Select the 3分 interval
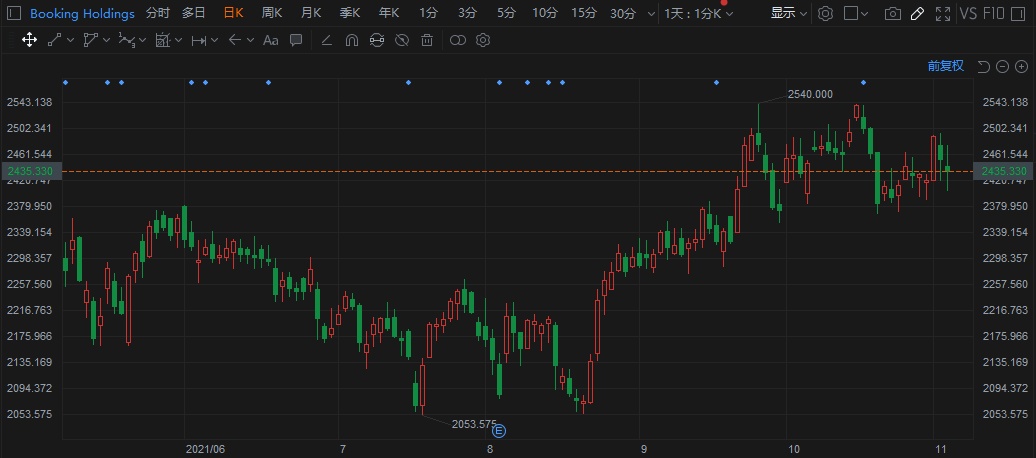This screenshot has width=1036, height=458. 467,13
